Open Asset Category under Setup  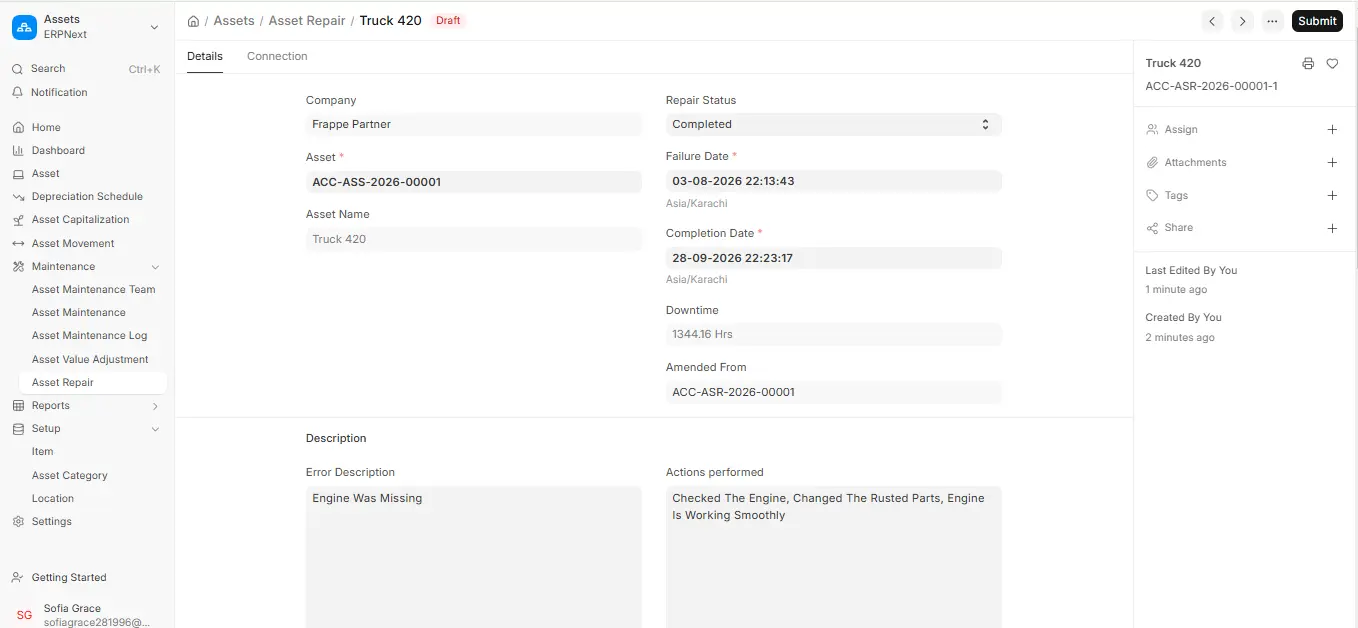70,475
